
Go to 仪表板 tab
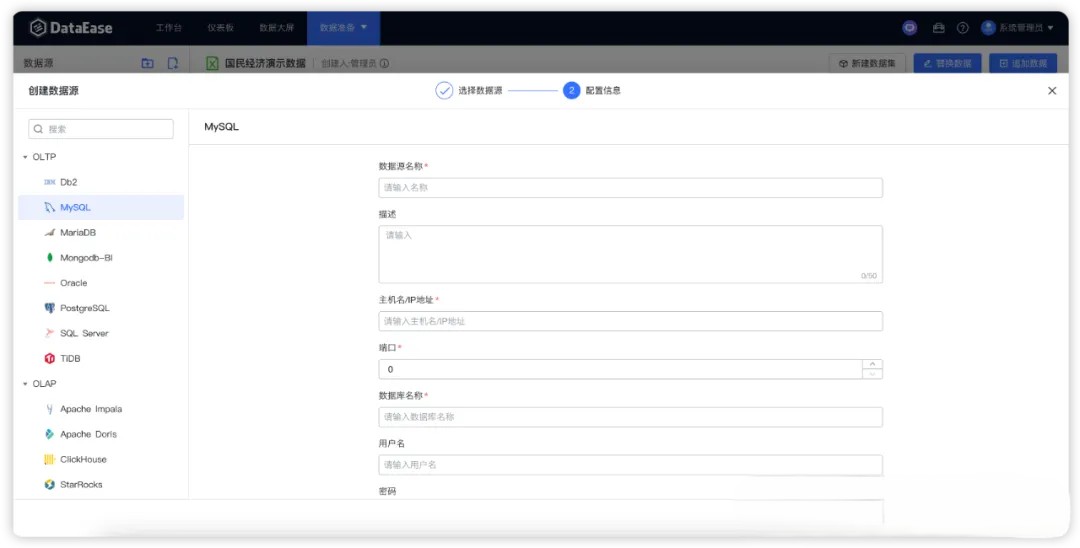(x=221, y=28)
